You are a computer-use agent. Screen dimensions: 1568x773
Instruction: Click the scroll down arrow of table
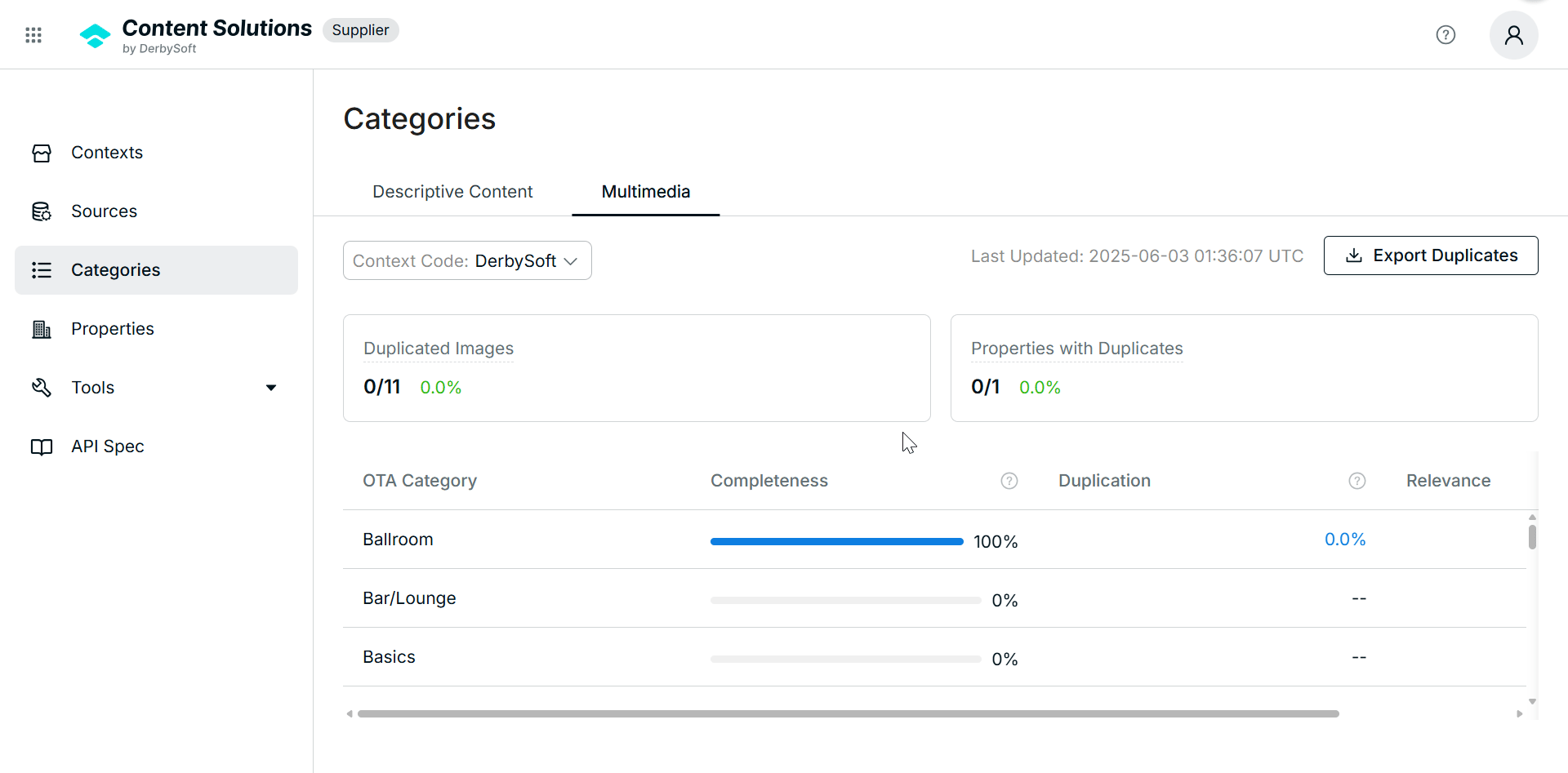tap(1532, 701)
